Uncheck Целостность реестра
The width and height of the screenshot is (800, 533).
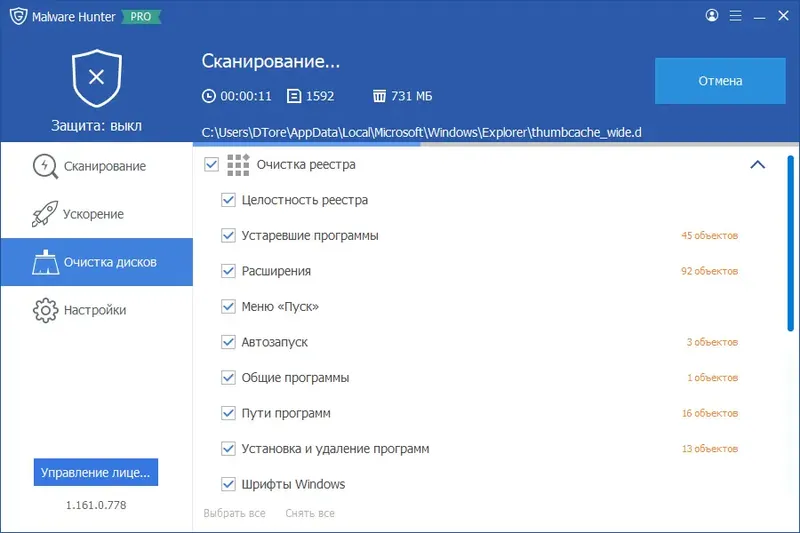228,200
